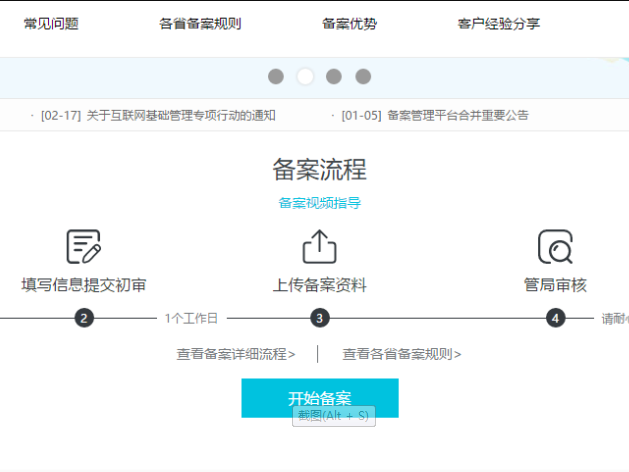Select the active second carousel dot
629x472 pixels.
click(x=305, y=76)
